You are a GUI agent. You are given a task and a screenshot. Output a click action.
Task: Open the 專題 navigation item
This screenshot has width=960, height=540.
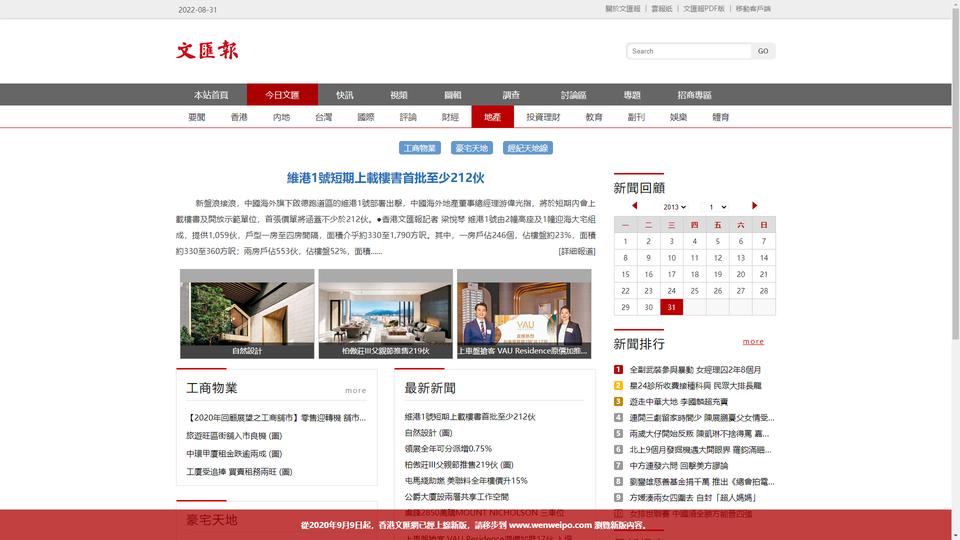[632, 95]
